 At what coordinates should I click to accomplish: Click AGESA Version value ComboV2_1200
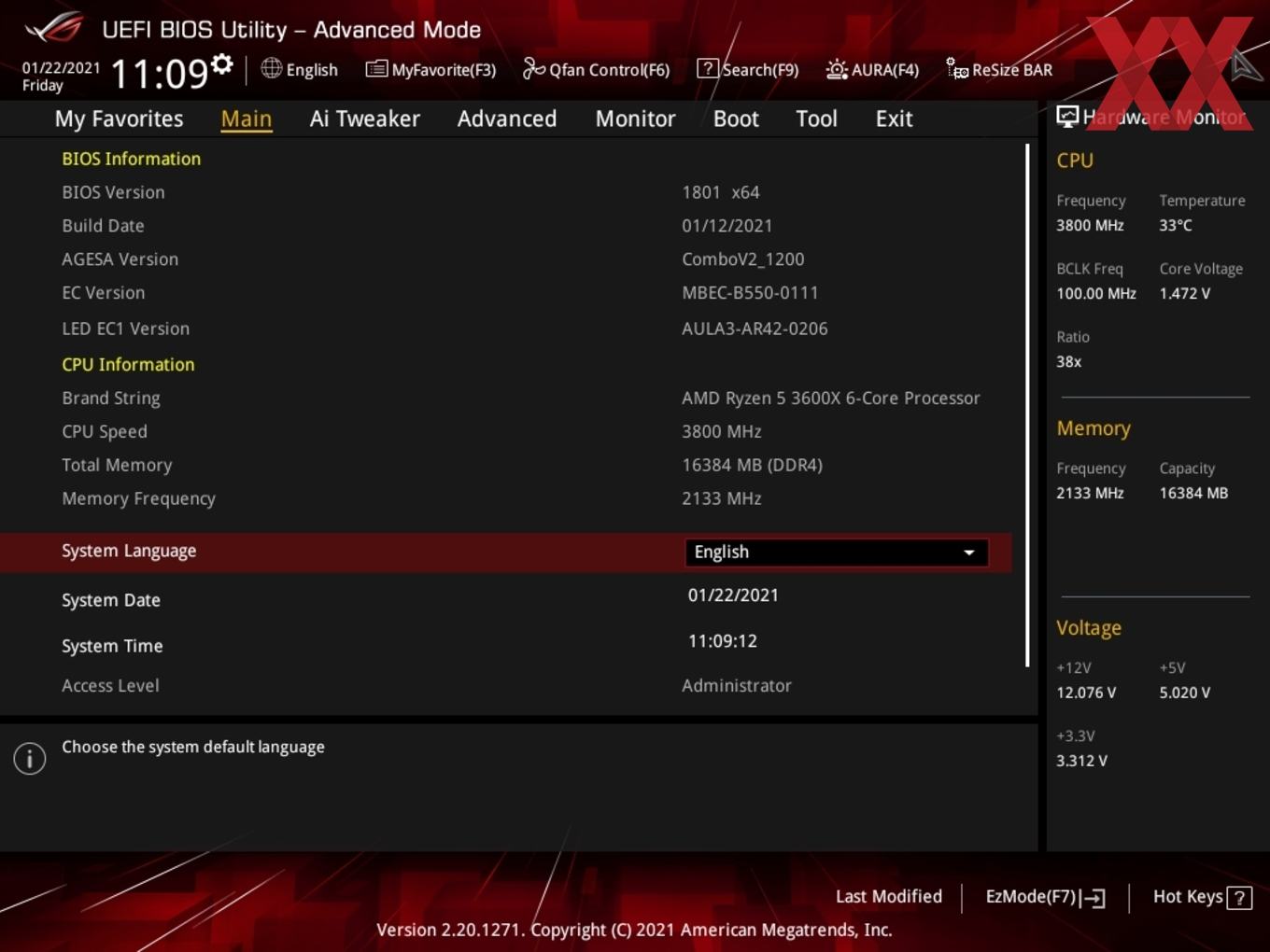[x=743, y=259]
